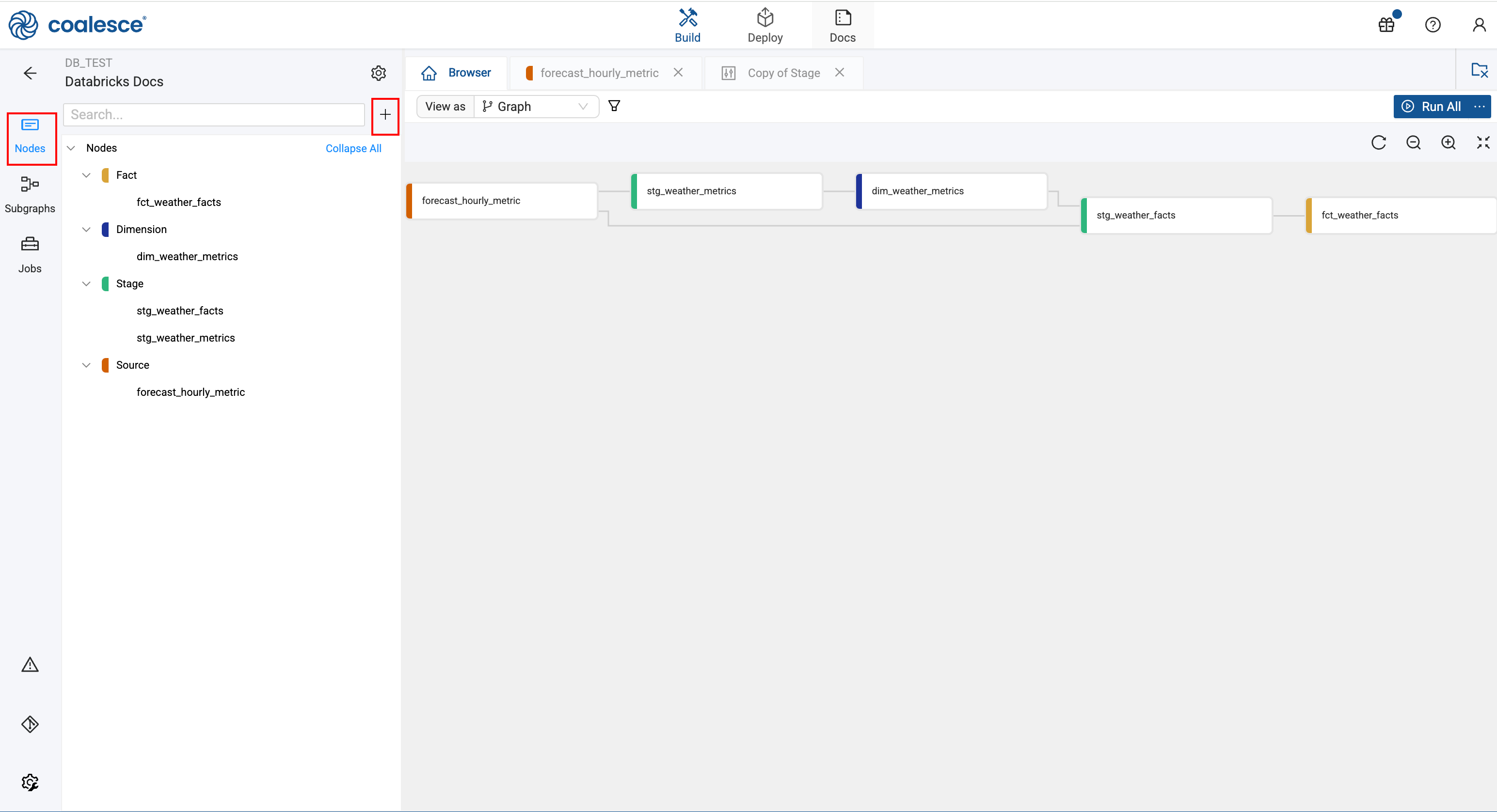The height and width of the screenshot is (812, 1497).
Task: Open the gift what's new icon
Action: 1387,24
